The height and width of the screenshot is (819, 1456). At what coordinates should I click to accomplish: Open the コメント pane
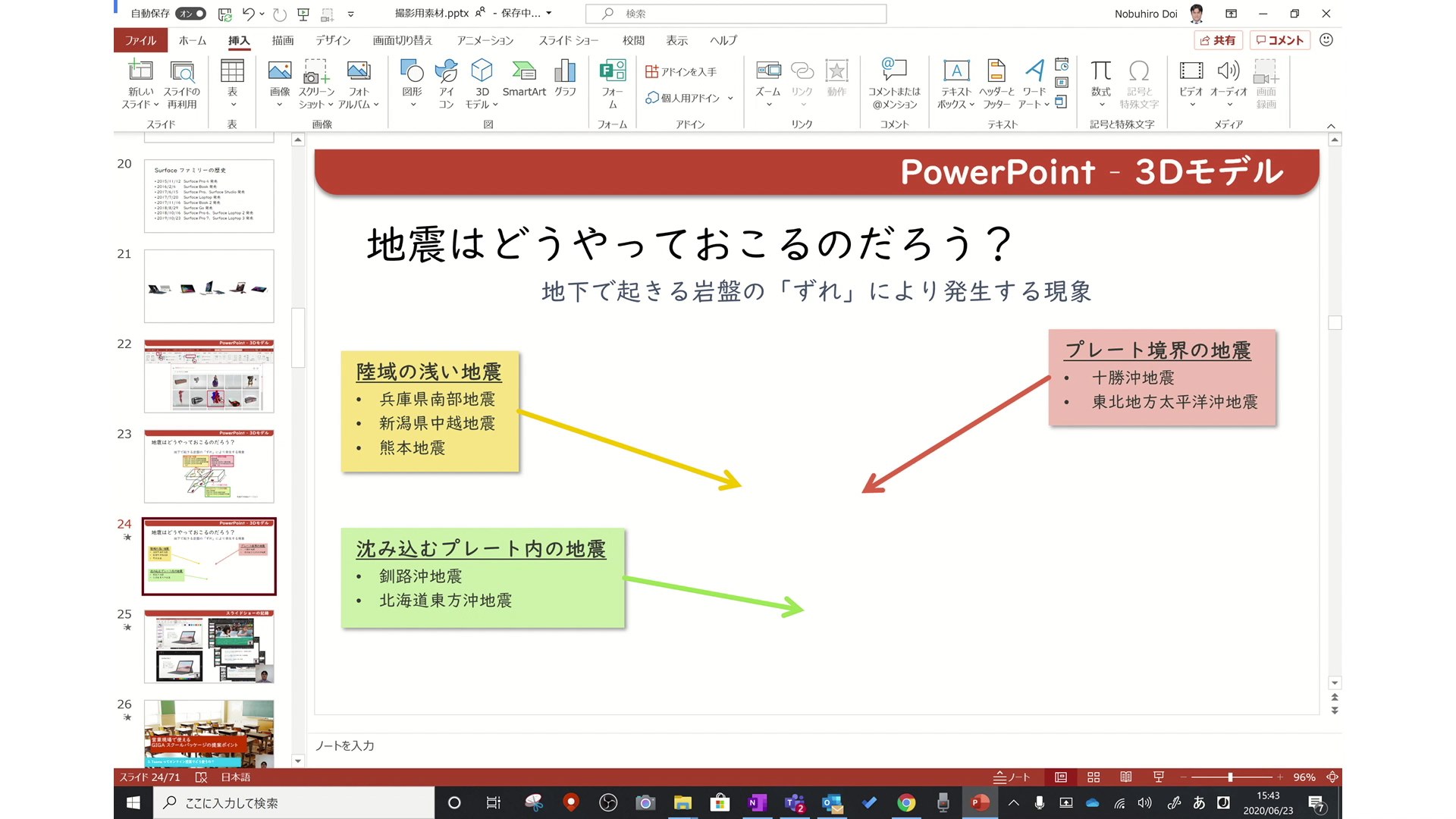tap(1280, 40)
